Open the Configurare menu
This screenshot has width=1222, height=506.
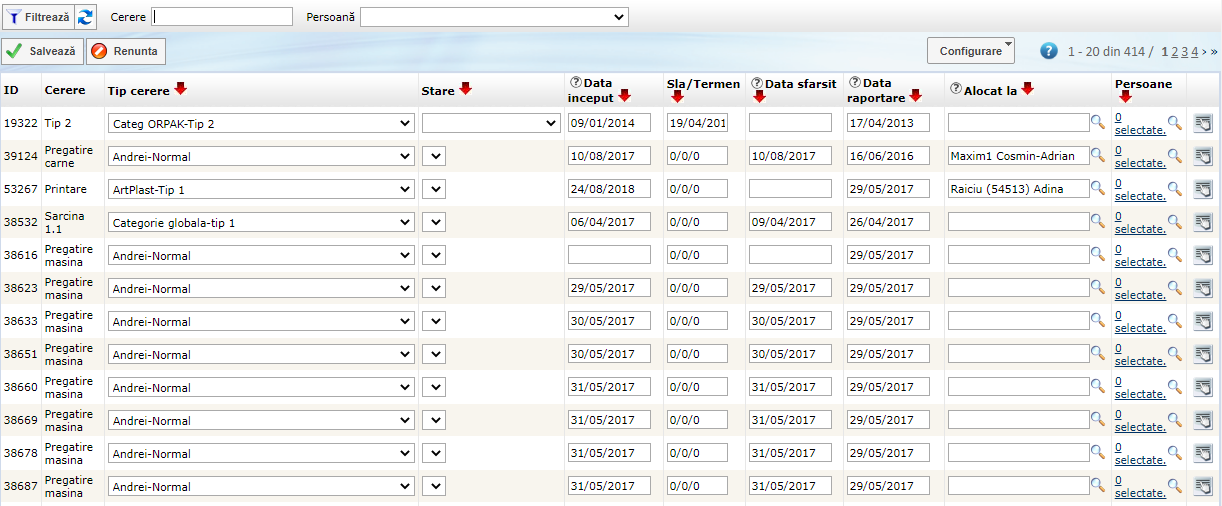[x=970, y=51]
